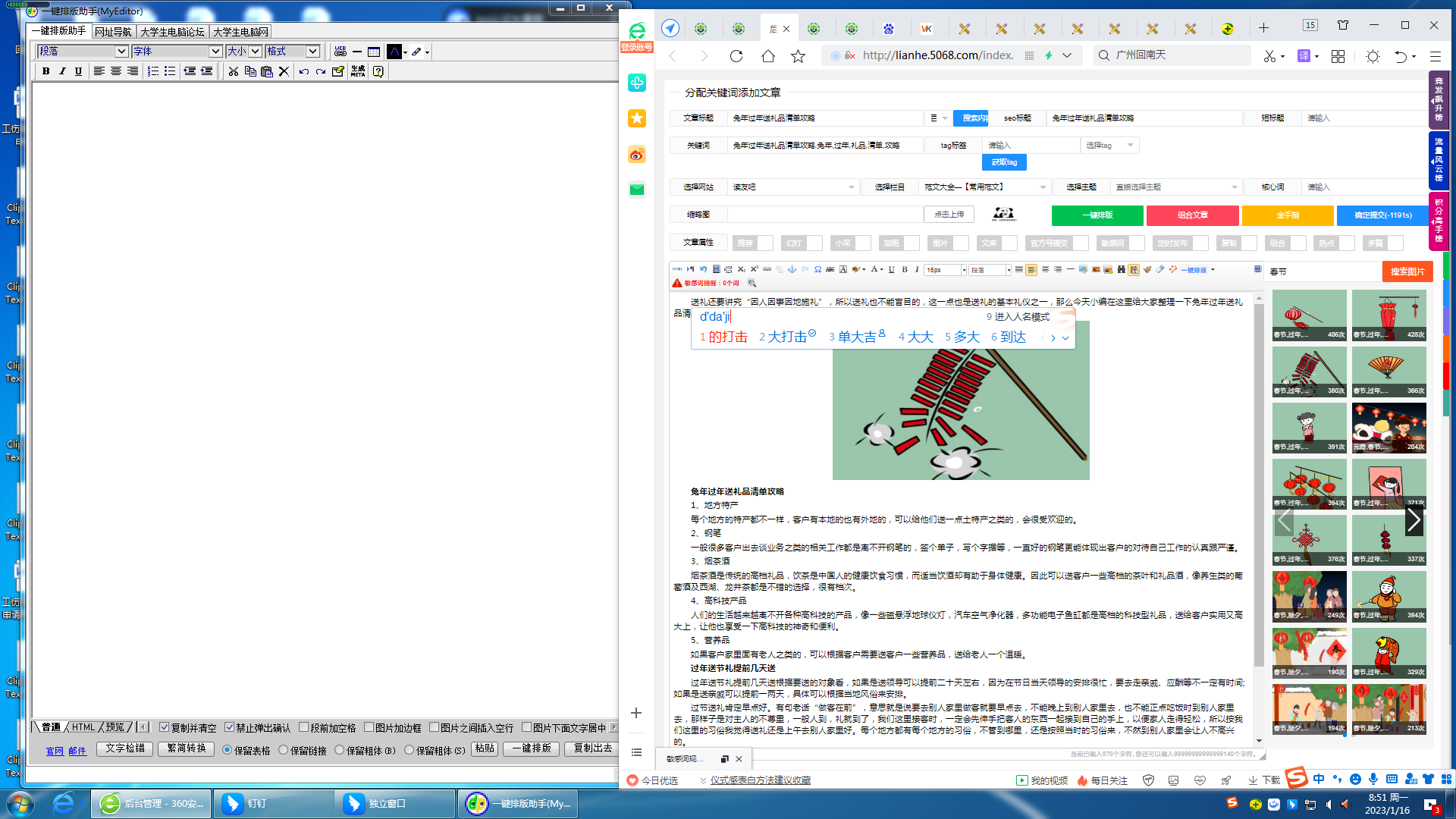Bookmark the page with the star icon

click(798, 55)
